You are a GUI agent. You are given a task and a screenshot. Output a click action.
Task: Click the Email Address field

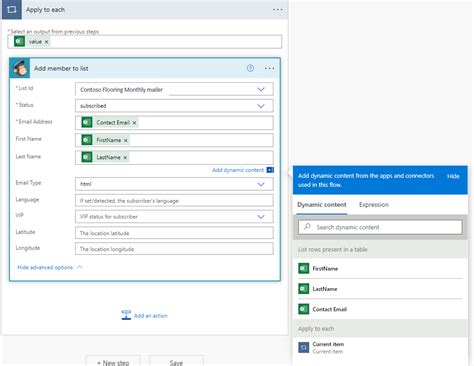click(174, 123)
